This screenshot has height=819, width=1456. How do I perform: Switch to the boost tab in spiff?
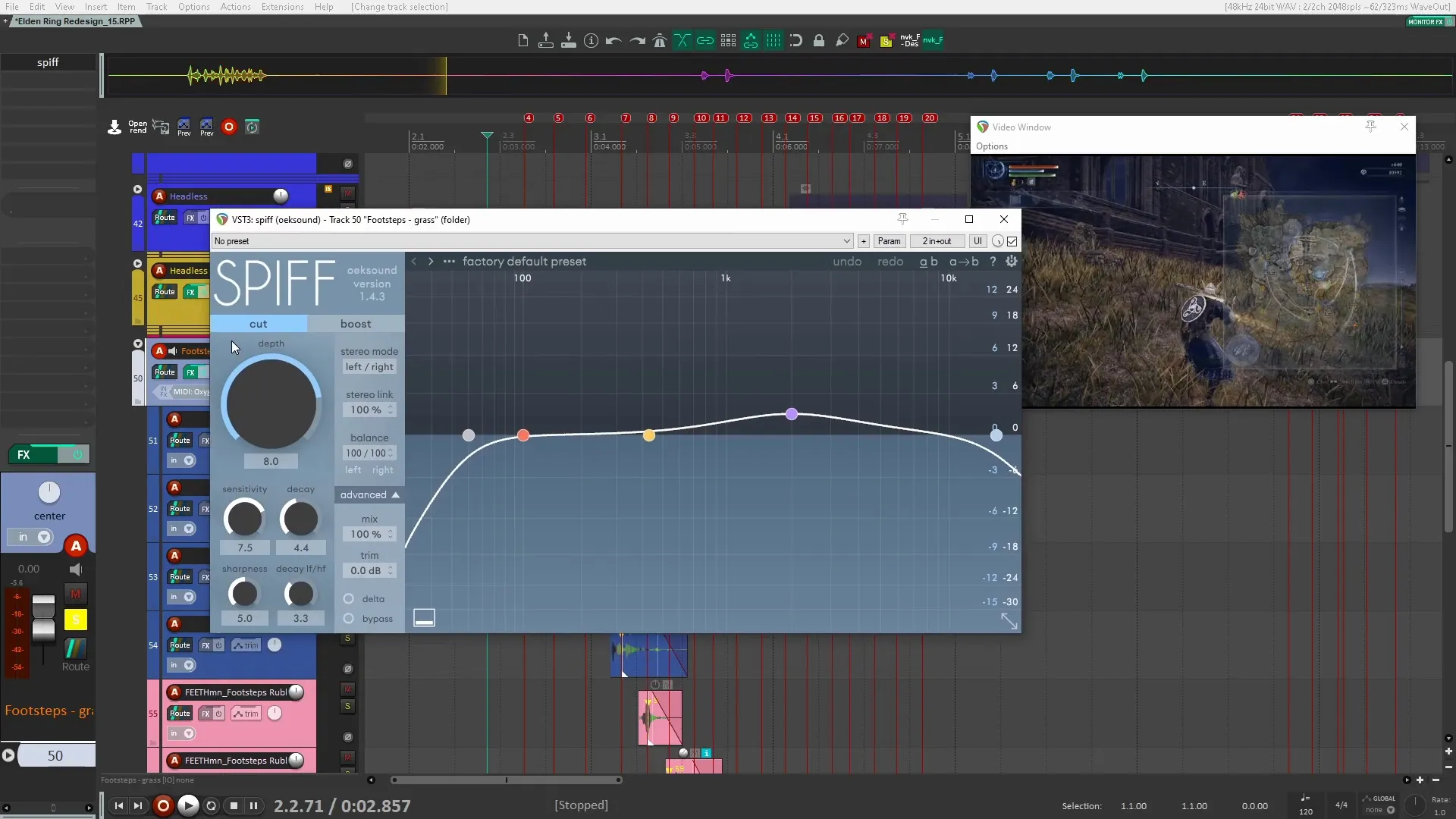[x=354, y=324]
